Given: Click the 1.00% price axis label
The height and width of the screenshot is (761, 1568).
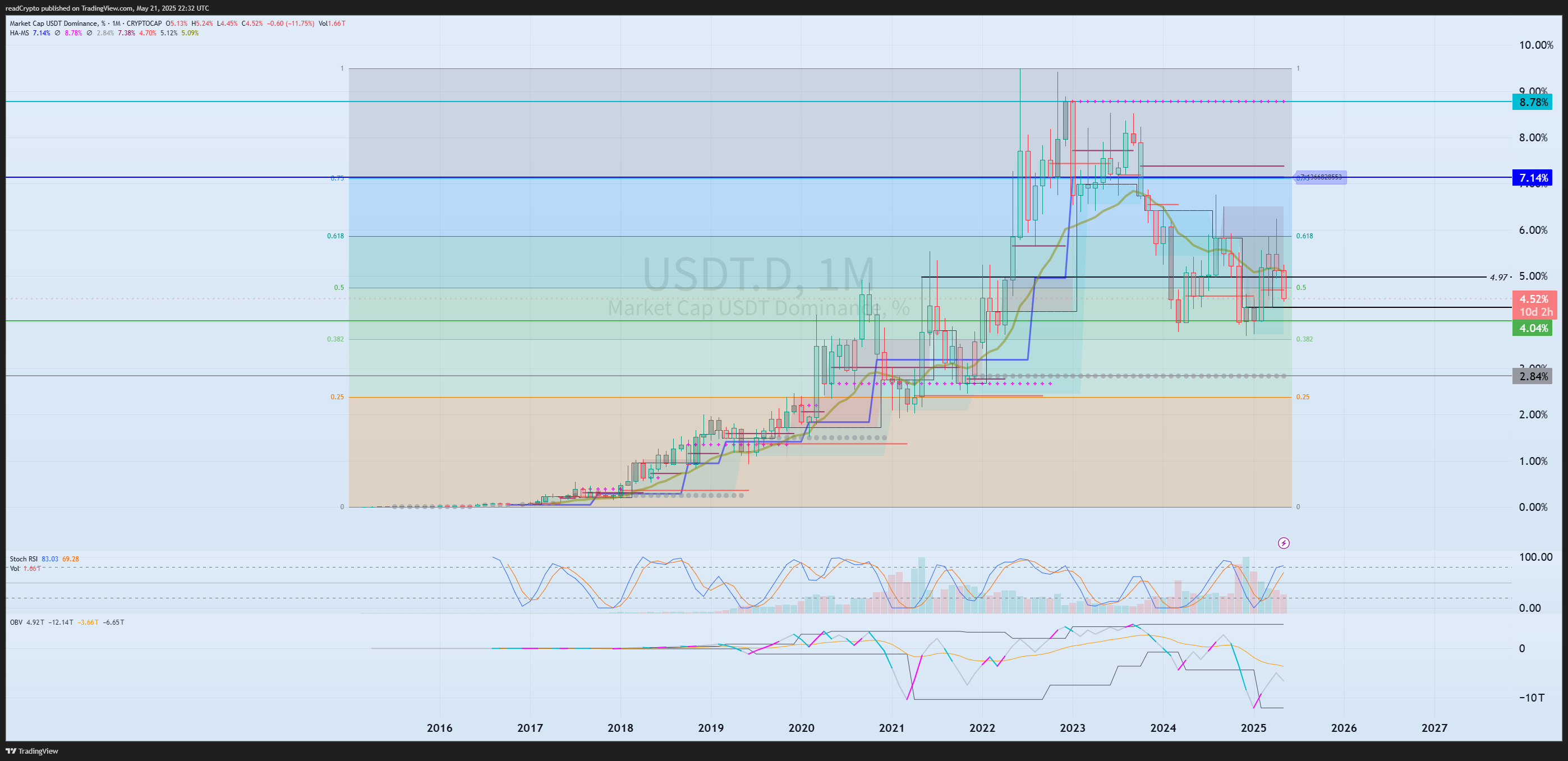Looking at the screenshot, I should pos(1533,460).
